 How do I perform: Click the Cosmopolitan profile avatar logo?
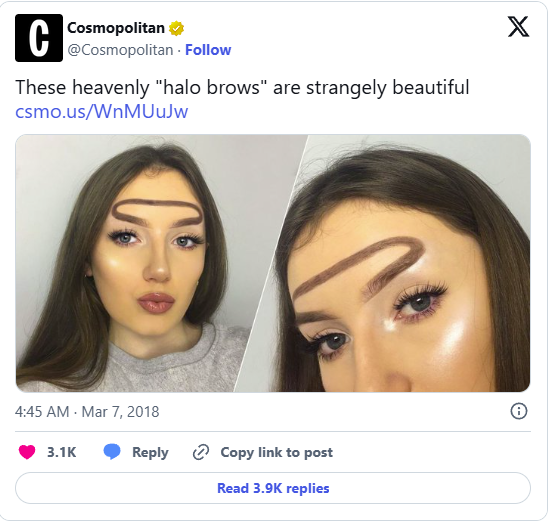point(39,38)
